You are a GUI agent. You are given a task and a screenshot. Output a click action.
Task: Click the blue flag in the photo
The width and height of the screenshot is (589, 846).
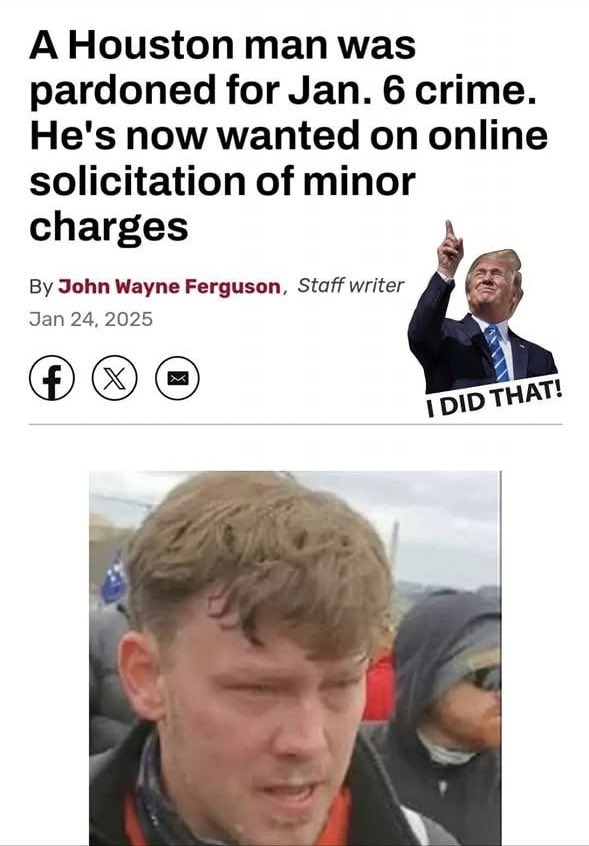(114, 580)
